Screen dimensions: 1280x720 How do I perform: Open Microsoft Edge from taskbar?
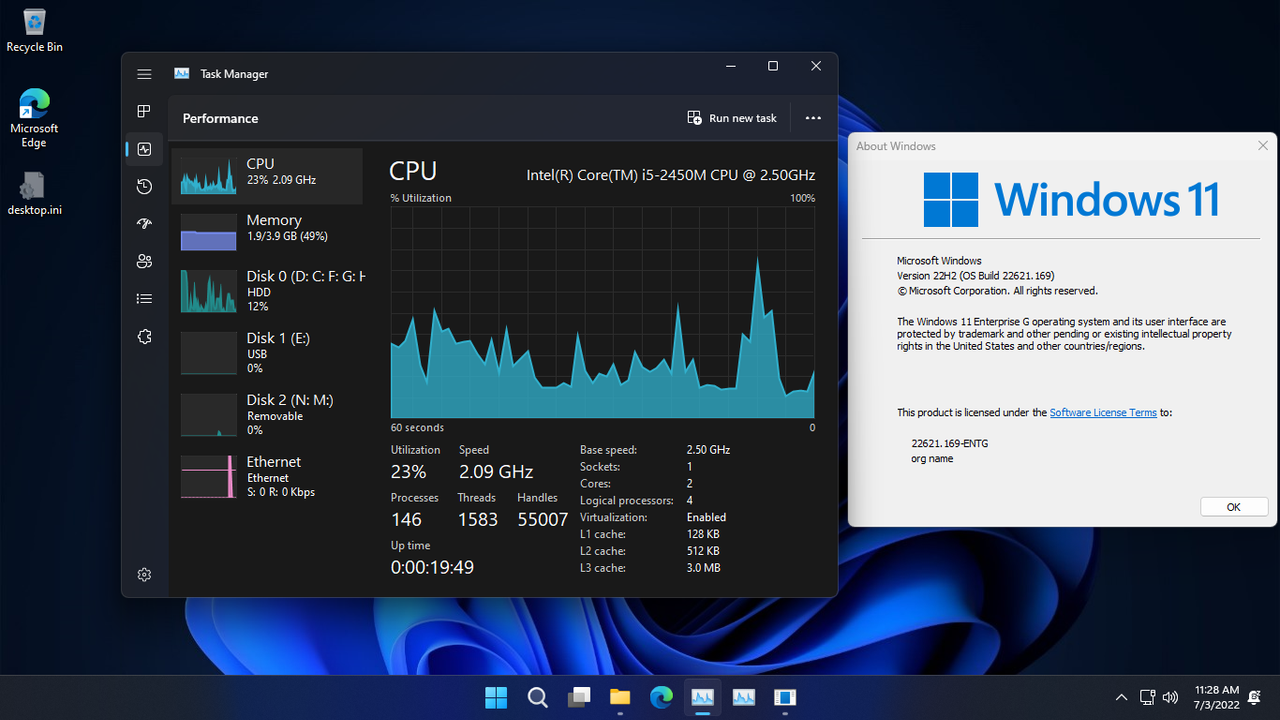(661, 697)
